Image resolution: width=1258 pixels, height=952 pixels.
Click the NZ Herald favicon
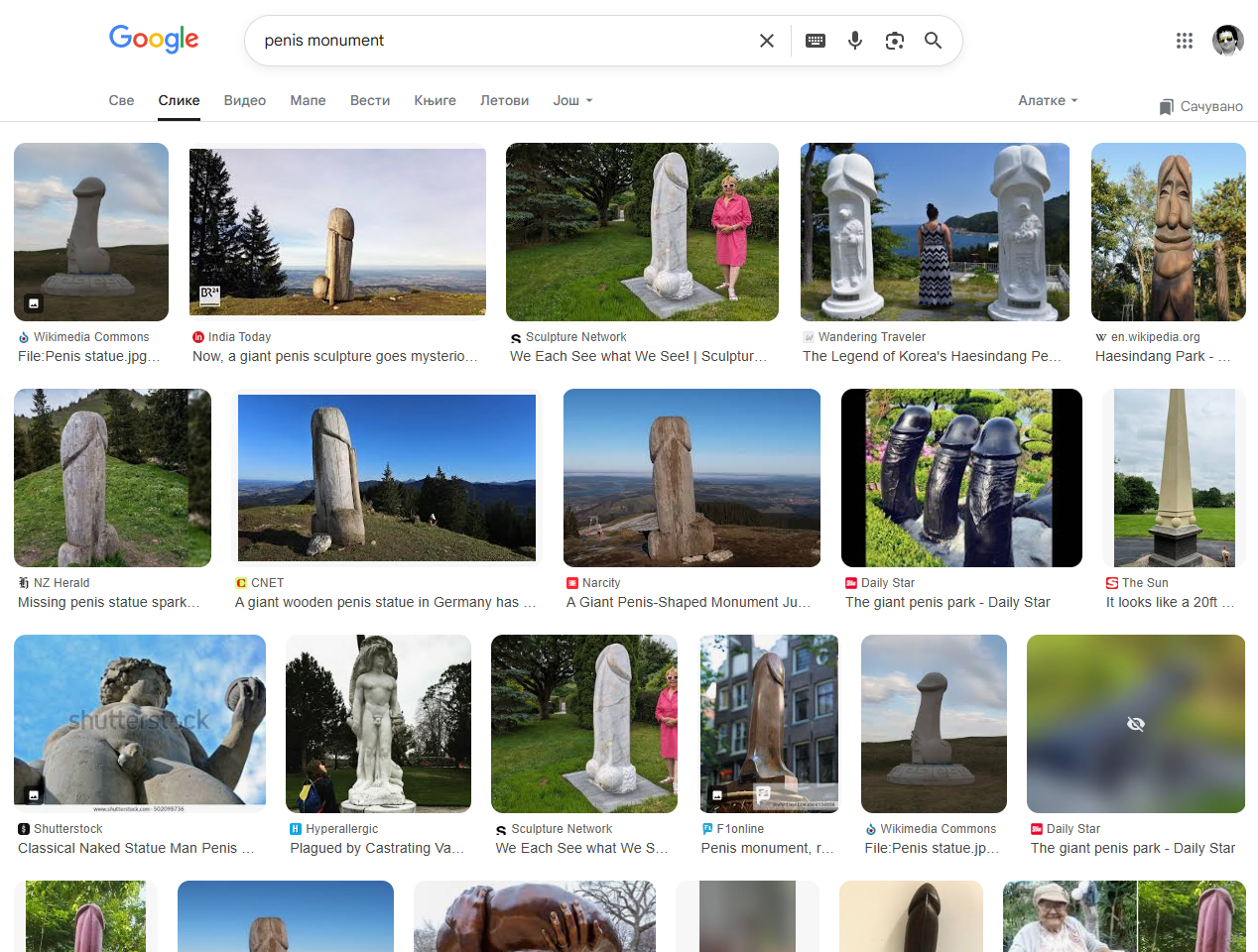point(24,583)
